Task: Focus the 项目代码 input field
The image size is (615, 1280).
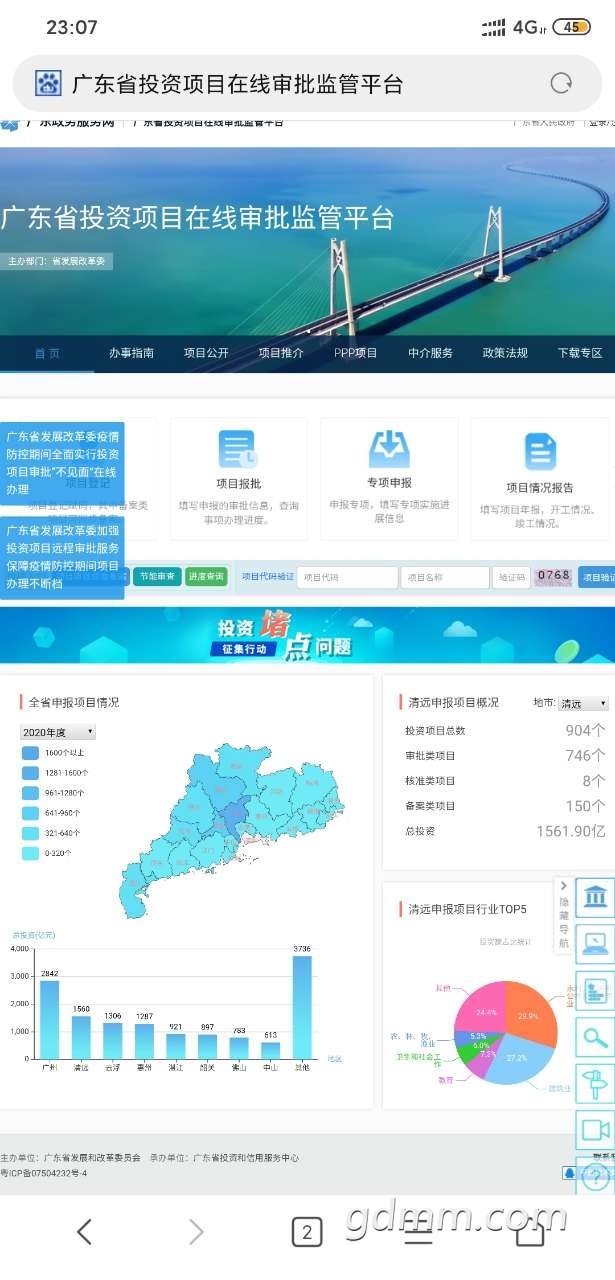Action: (x=347, y=577)
